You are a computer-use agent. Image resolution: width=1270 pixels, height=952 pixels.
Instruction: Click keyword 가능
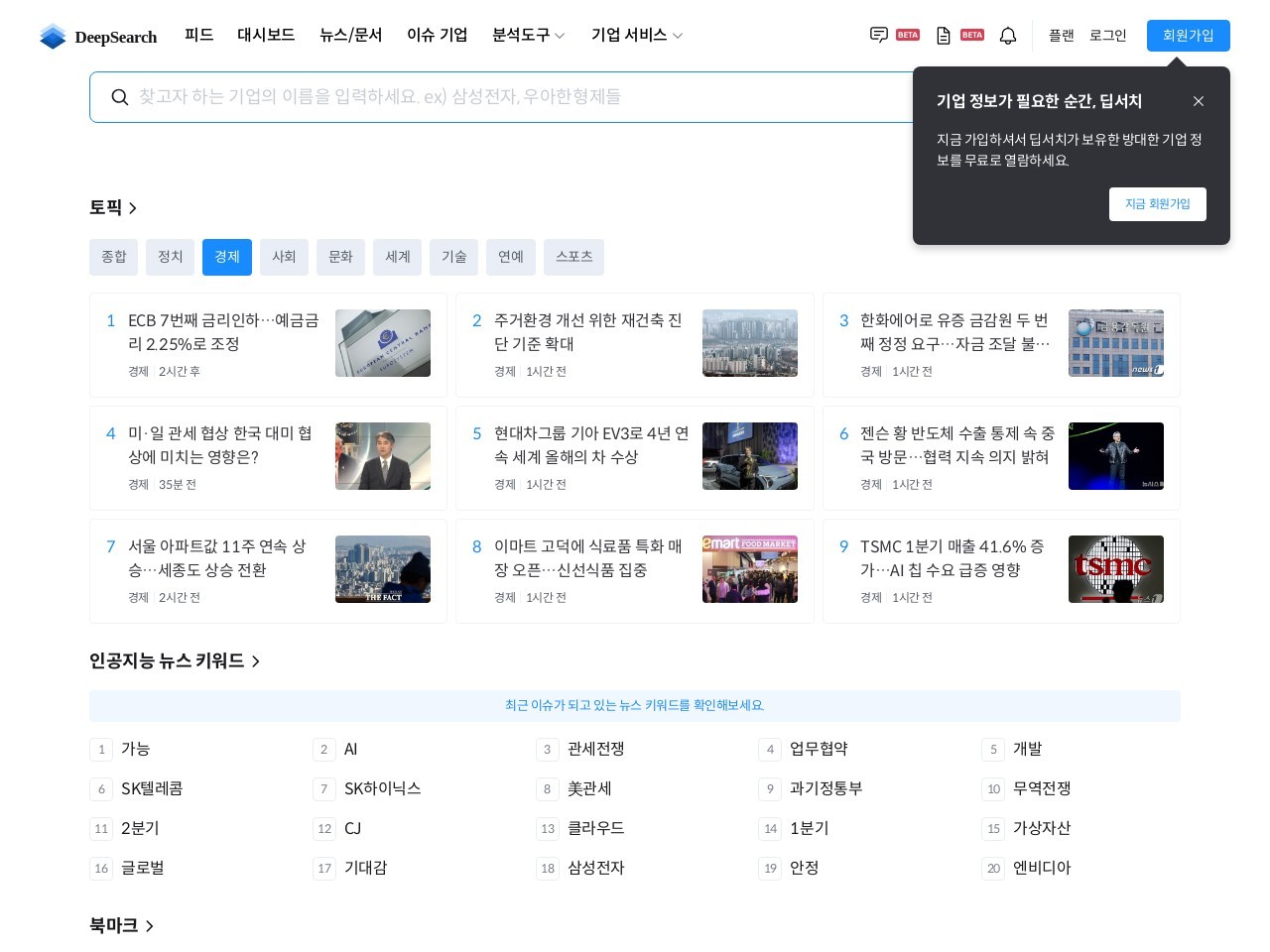point(135,750)
